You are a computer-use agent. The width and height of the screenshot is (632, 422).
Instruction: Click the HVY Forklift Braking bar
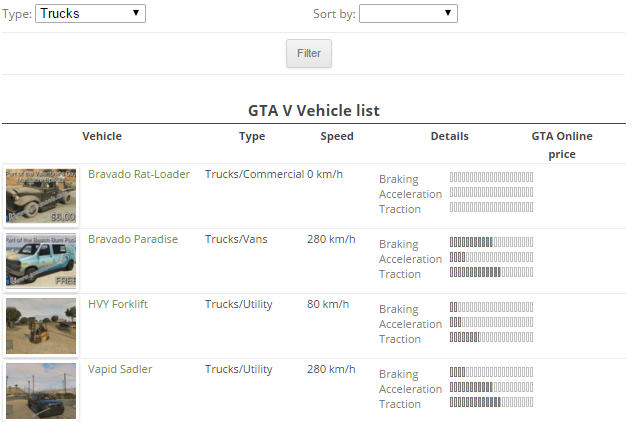[x=491, y=307]
